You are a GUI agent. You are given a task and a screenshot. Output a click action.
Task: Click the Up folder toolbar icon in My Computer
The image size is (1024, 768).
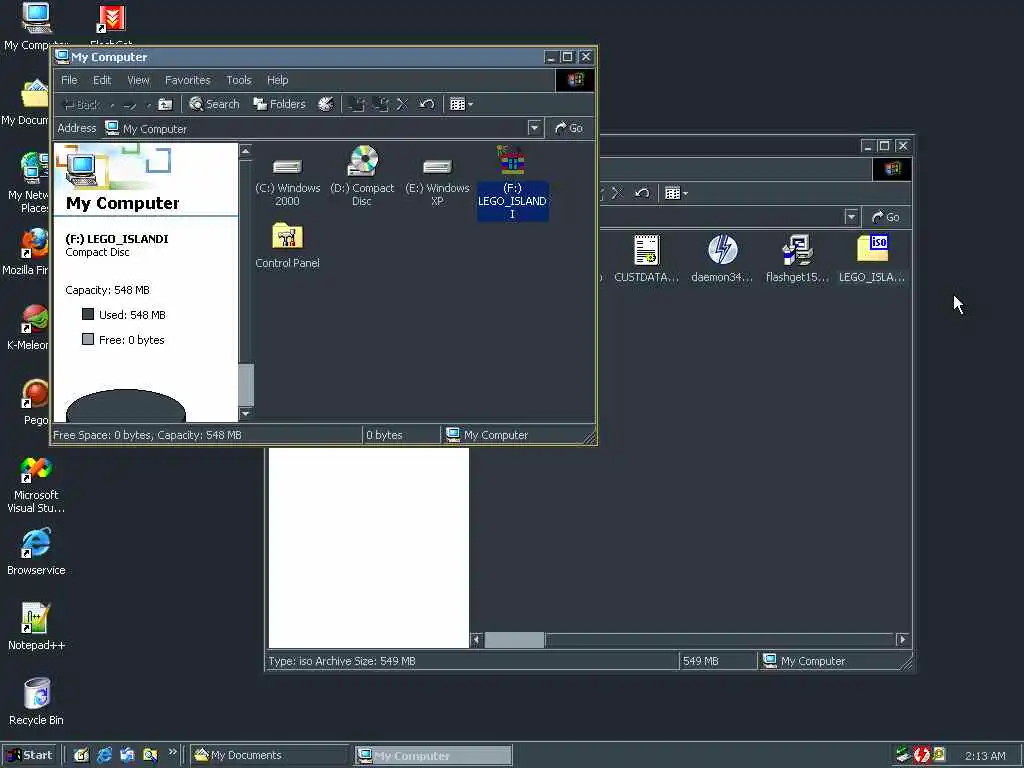pos(165,104)
